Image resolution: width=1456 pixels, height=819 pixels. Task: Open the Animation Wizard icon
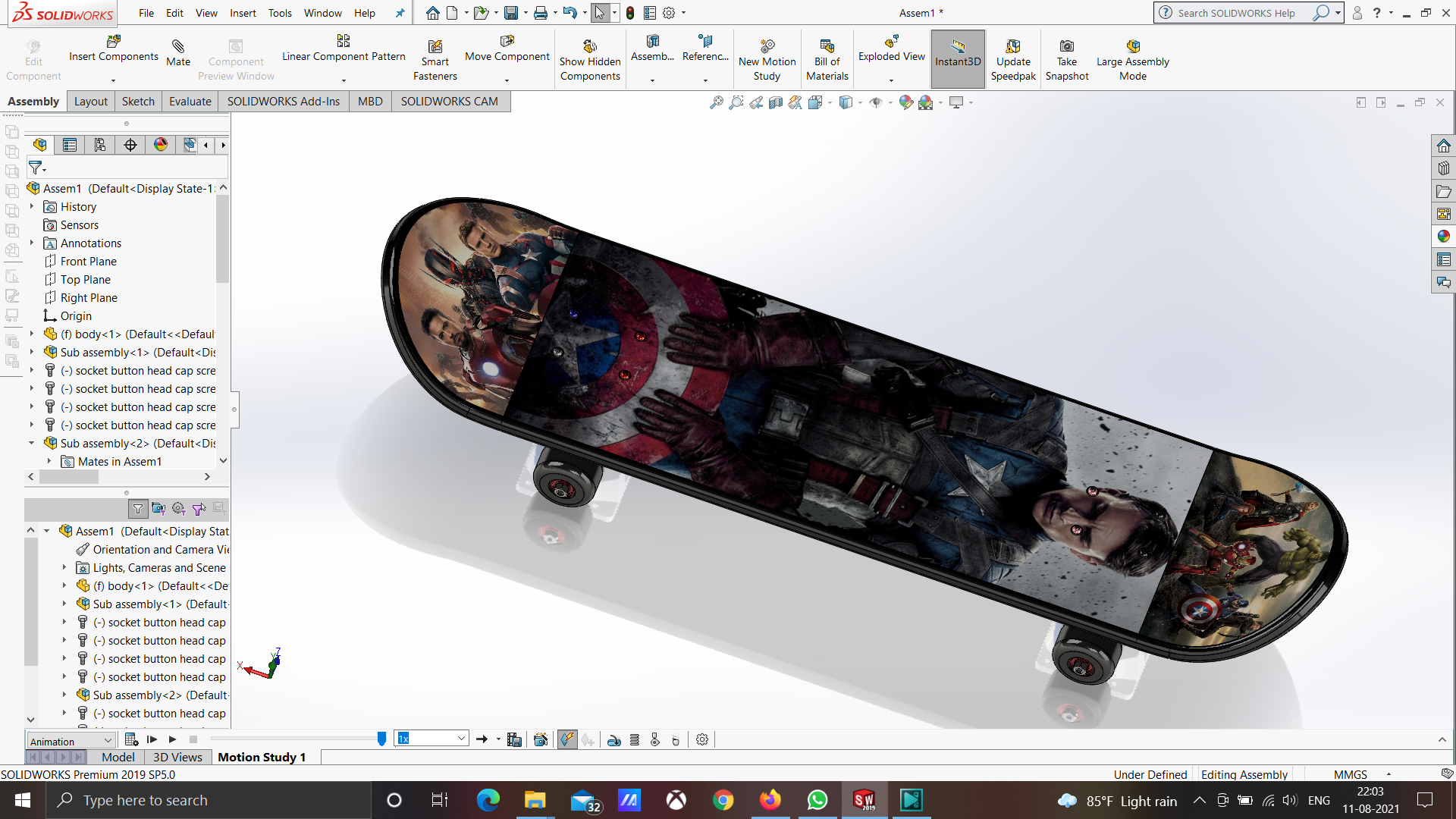(x=541, y=739)
